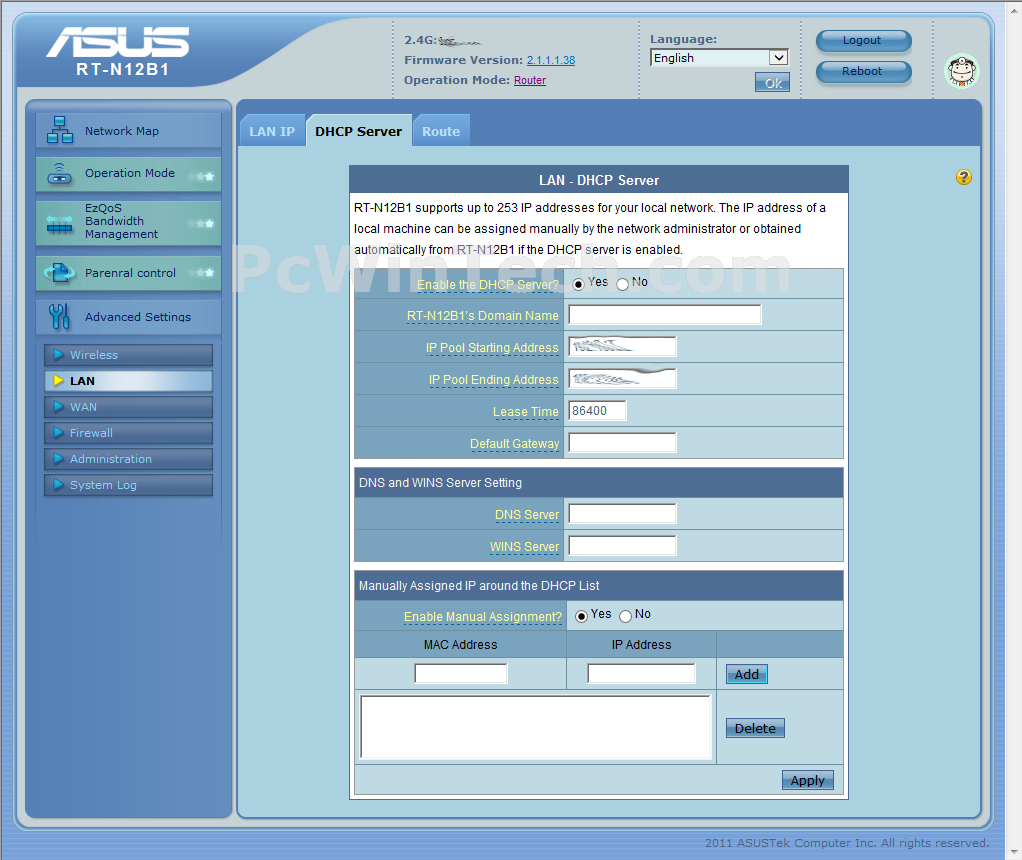Open Advanced Settings section

[x=128, y=317]
